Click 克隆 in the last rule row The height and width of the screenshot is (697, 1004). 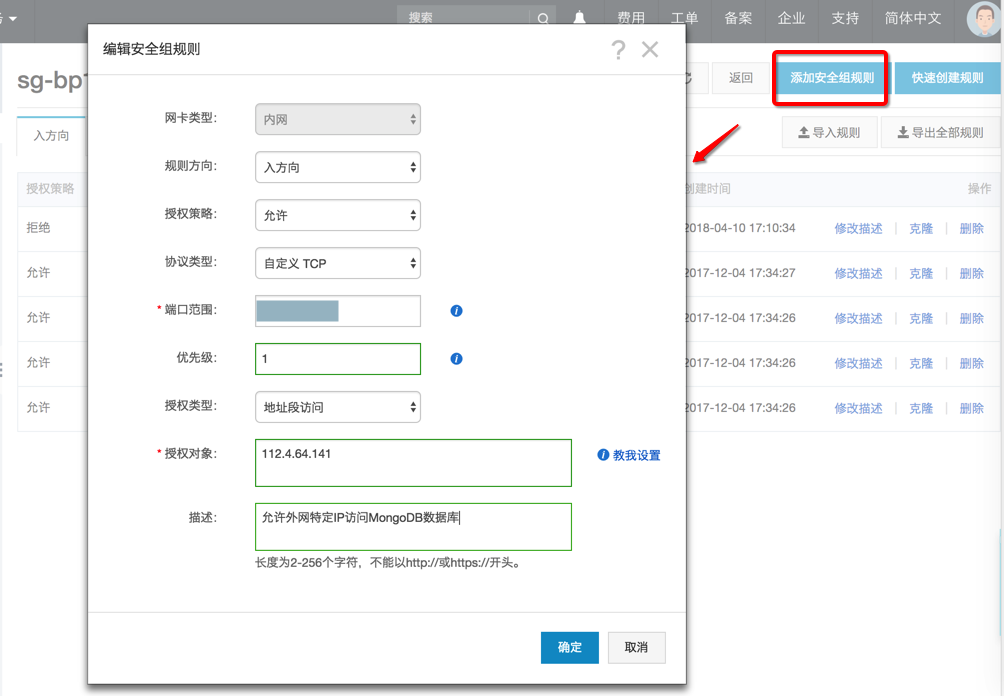pyautogui.click(x=921, y=408)
